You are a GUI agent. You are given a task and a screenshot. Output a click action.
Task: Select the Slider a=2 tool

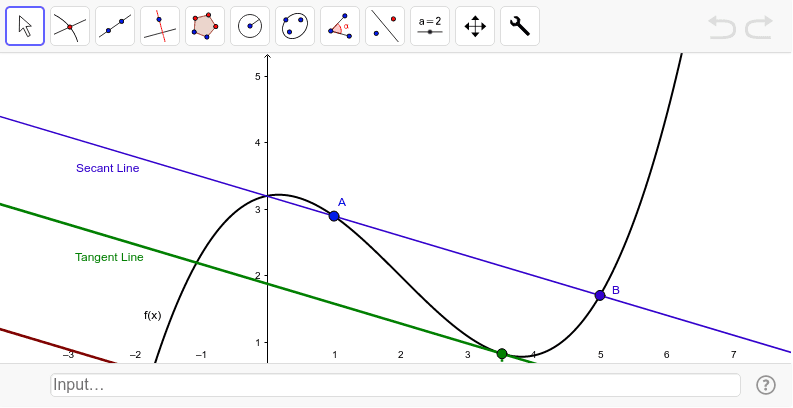click(430, 26)
